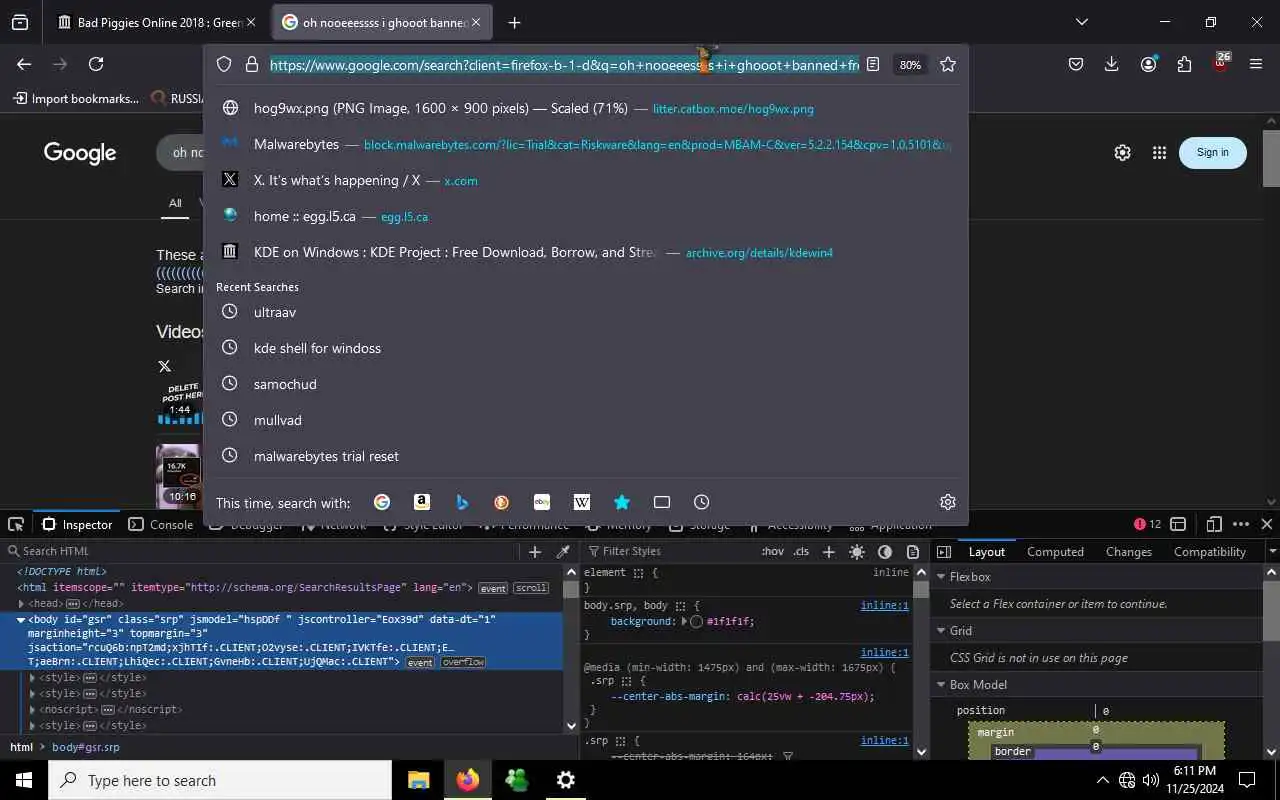Add new CSS rule plus button
The width and height of the screenshot is (1280, 800).
[828, 551]
